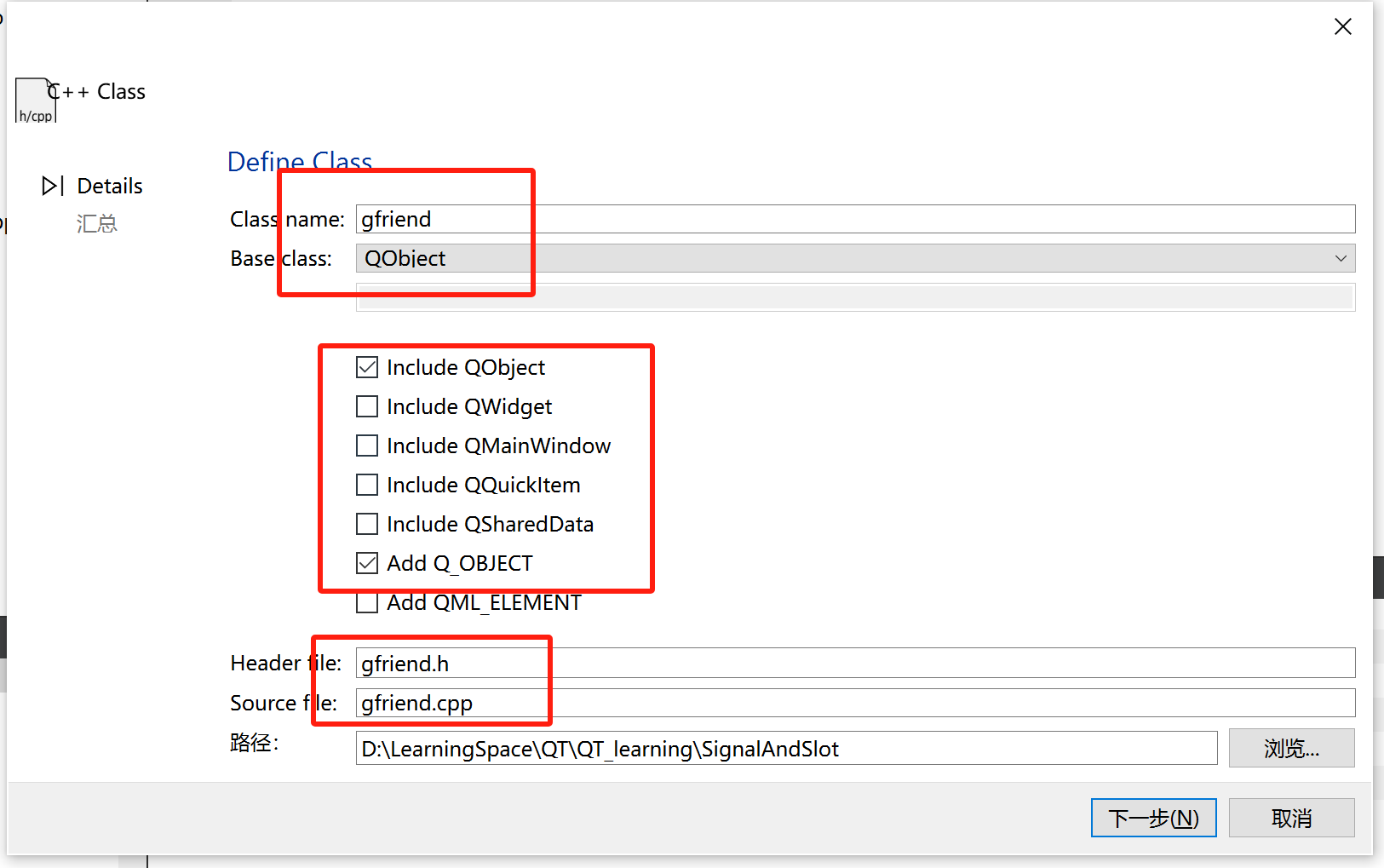Click the 下一步(N) next button
Viewport: 1384px width, 868px height.
click(x=1153, y=818)
